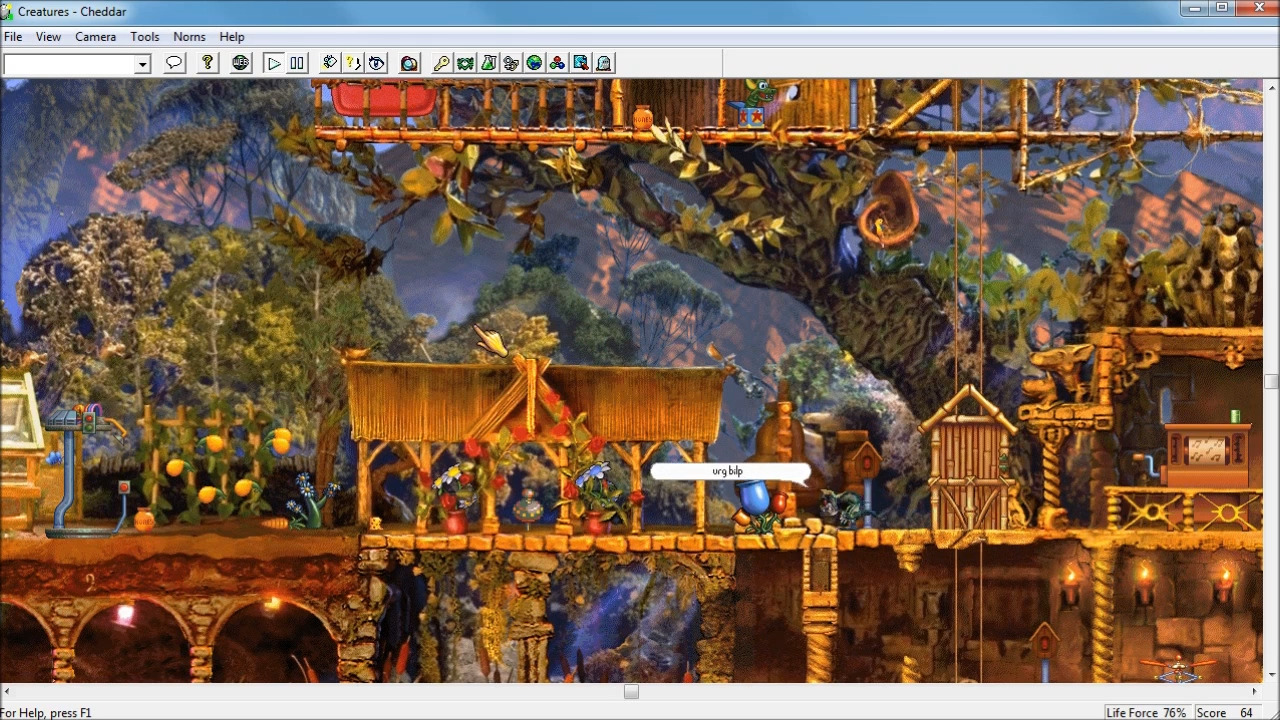Viewport: 1280px width, 720px height.
Task: Open the toolbar combo box dropdown arrow
Action: point(142,64)
